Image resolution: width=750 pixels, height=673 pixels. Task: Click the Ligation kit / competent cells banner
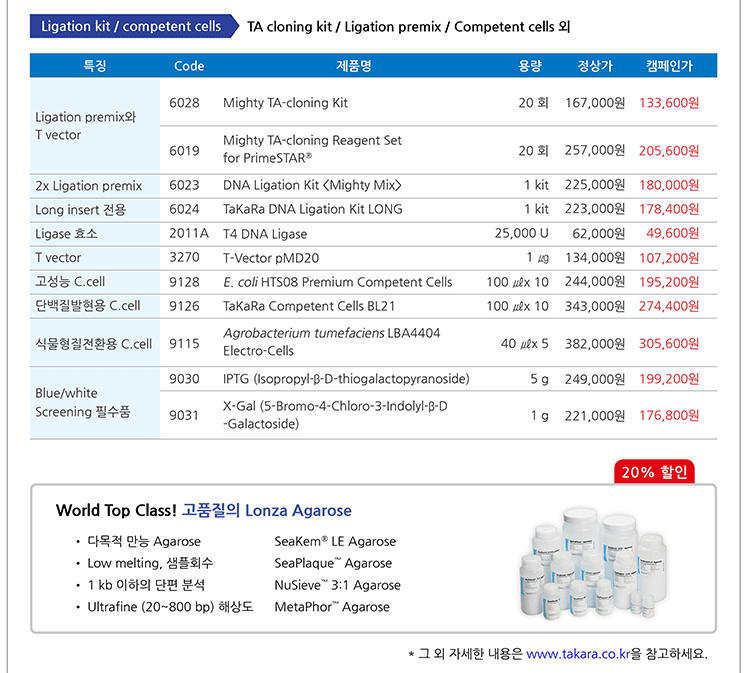134,26
